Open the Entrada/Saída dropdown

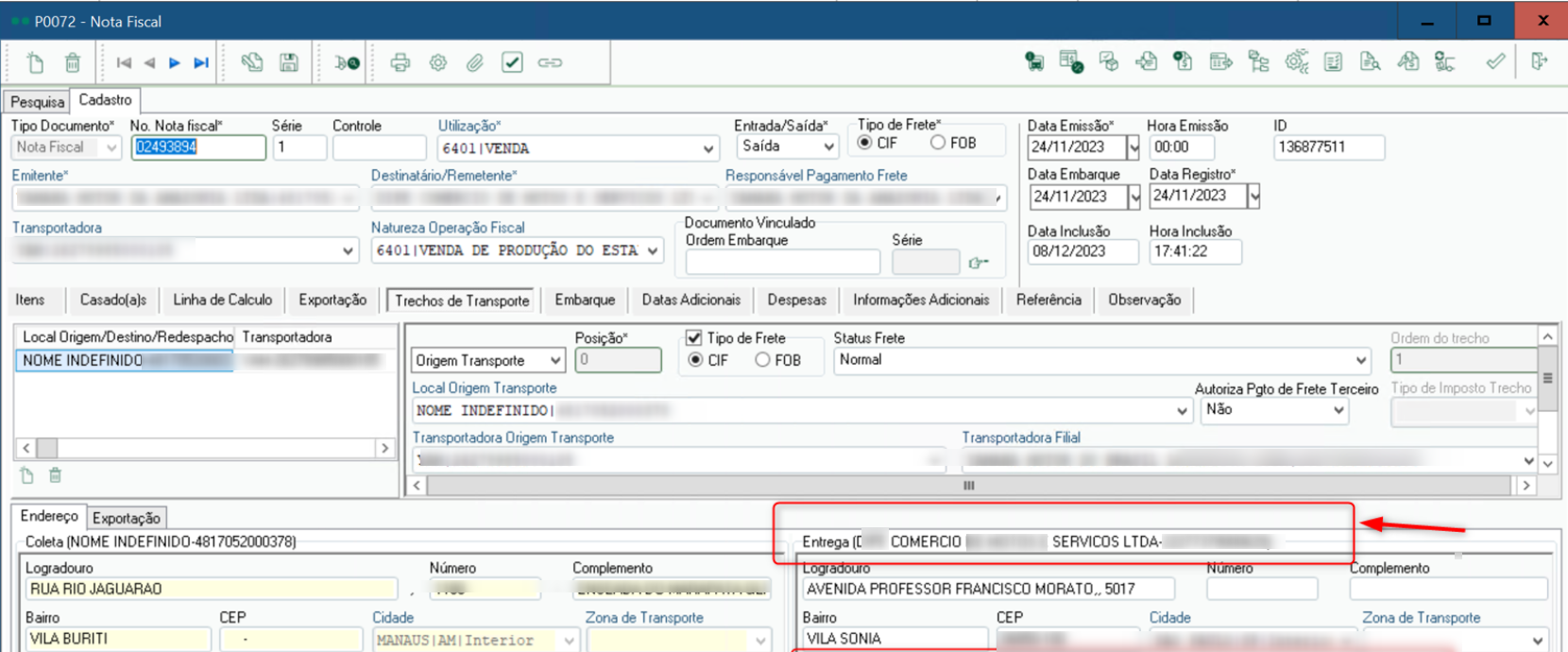point(828,146)
